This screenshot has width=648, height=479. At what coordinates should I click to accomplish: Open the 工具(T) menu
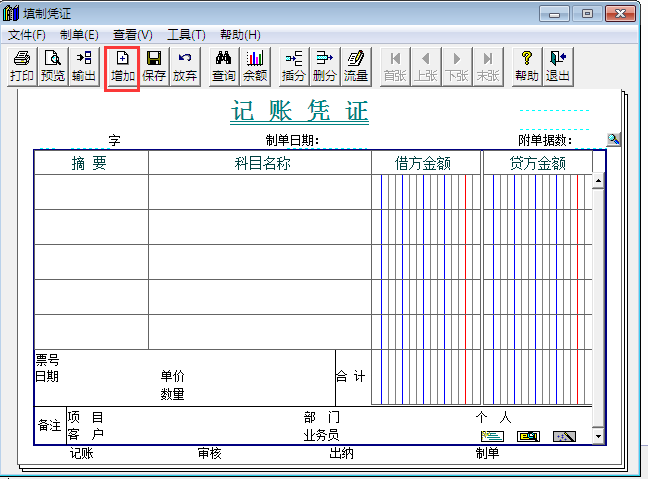click(x=186, y=35)
